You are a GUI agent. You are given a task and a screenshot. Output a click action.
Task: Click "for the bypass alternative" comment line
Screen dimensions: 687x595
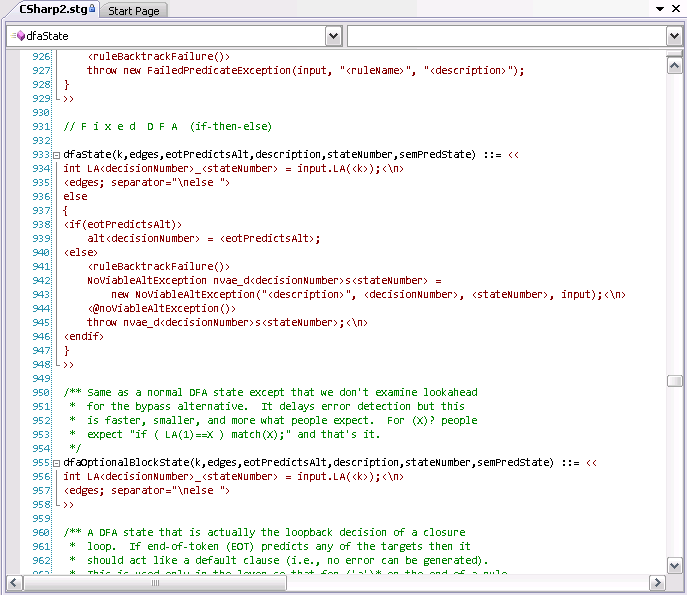[167, 407]
